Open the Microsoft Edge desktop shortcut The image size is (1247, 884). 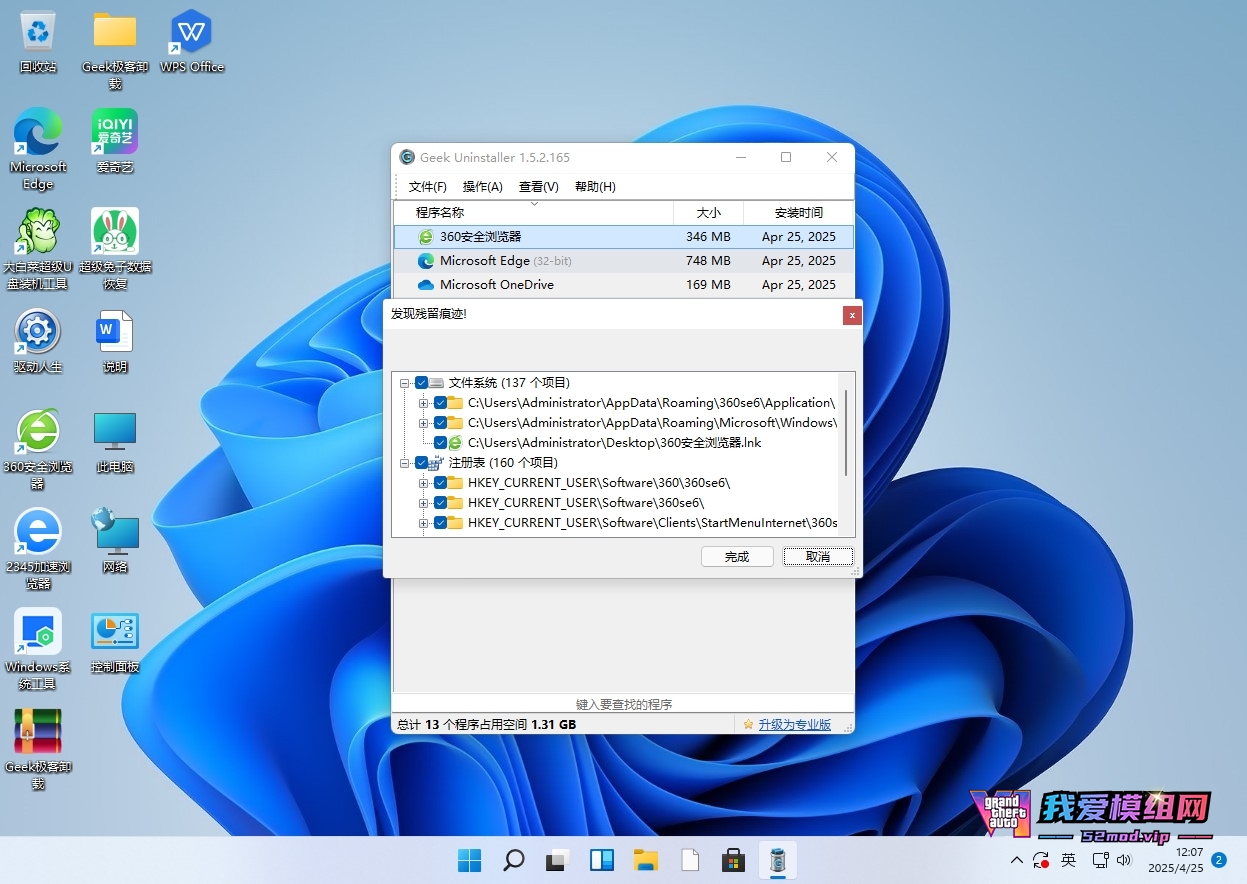pos(38,149)
